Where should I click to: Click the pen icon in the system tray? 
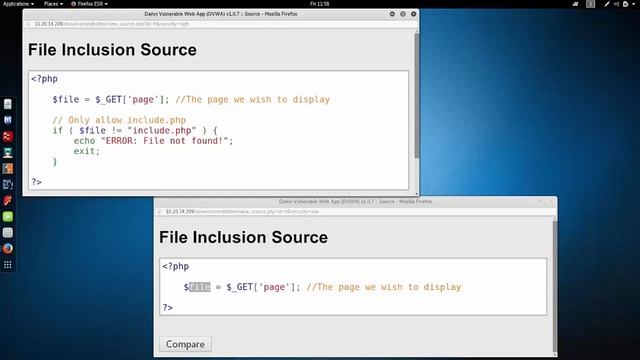607,4
